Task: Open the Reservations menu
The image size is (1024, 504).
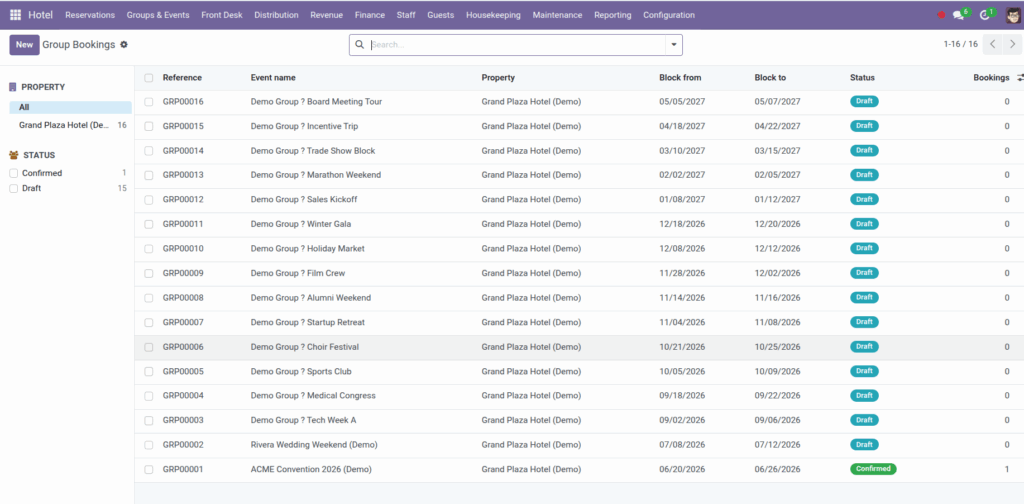Action: [90, 15]
